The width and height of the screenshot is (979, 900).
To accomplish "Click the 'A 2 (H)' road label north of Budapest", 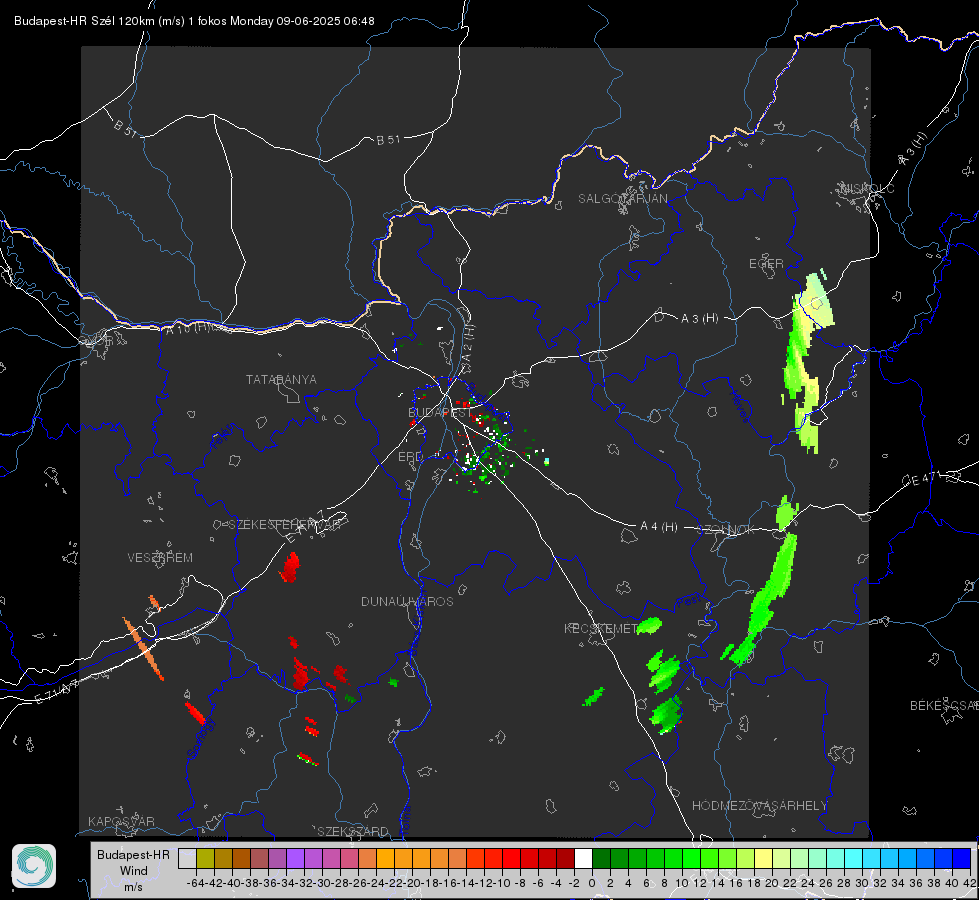I will click(x=468, y=342).
